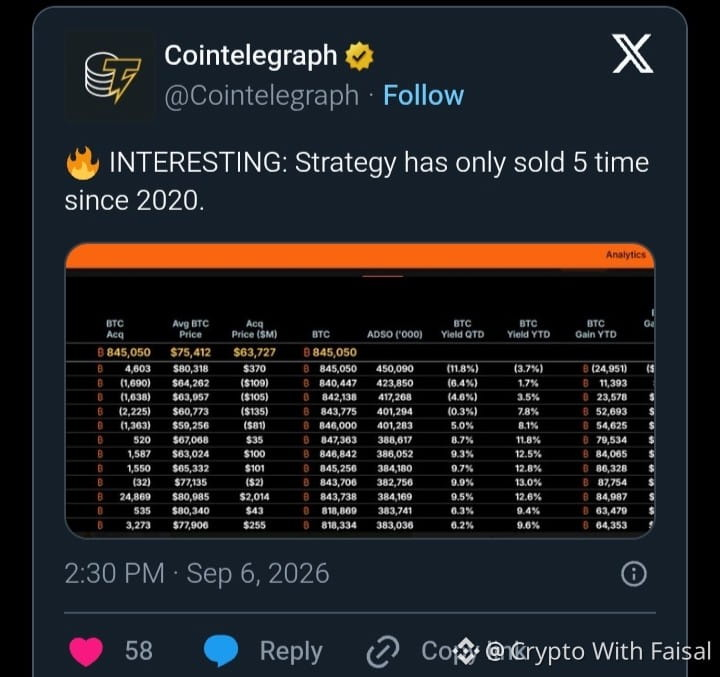This screenshot has width=720, height=677.
Task: Open the embedded Strategy table image
Action: click(x=360, y=390)
